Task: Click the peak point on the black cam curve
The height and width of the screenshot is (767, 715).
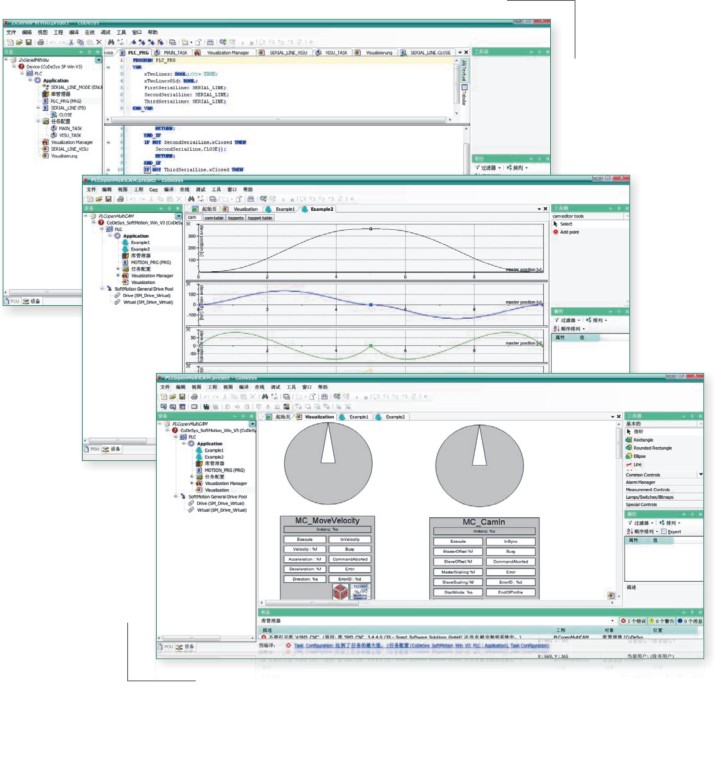Action: coord(371,228)
